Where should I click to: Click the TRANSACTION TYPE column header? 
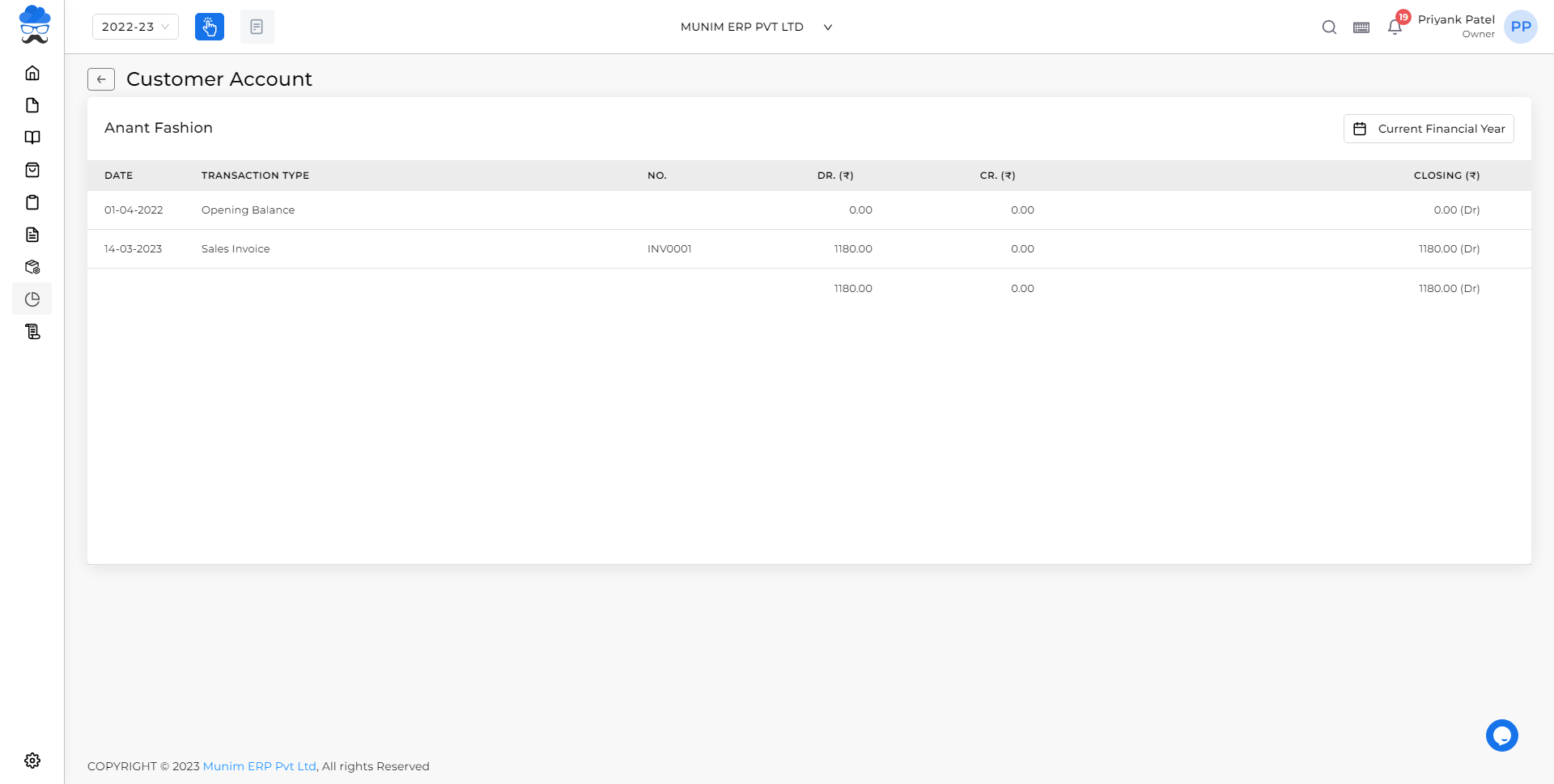255,176
